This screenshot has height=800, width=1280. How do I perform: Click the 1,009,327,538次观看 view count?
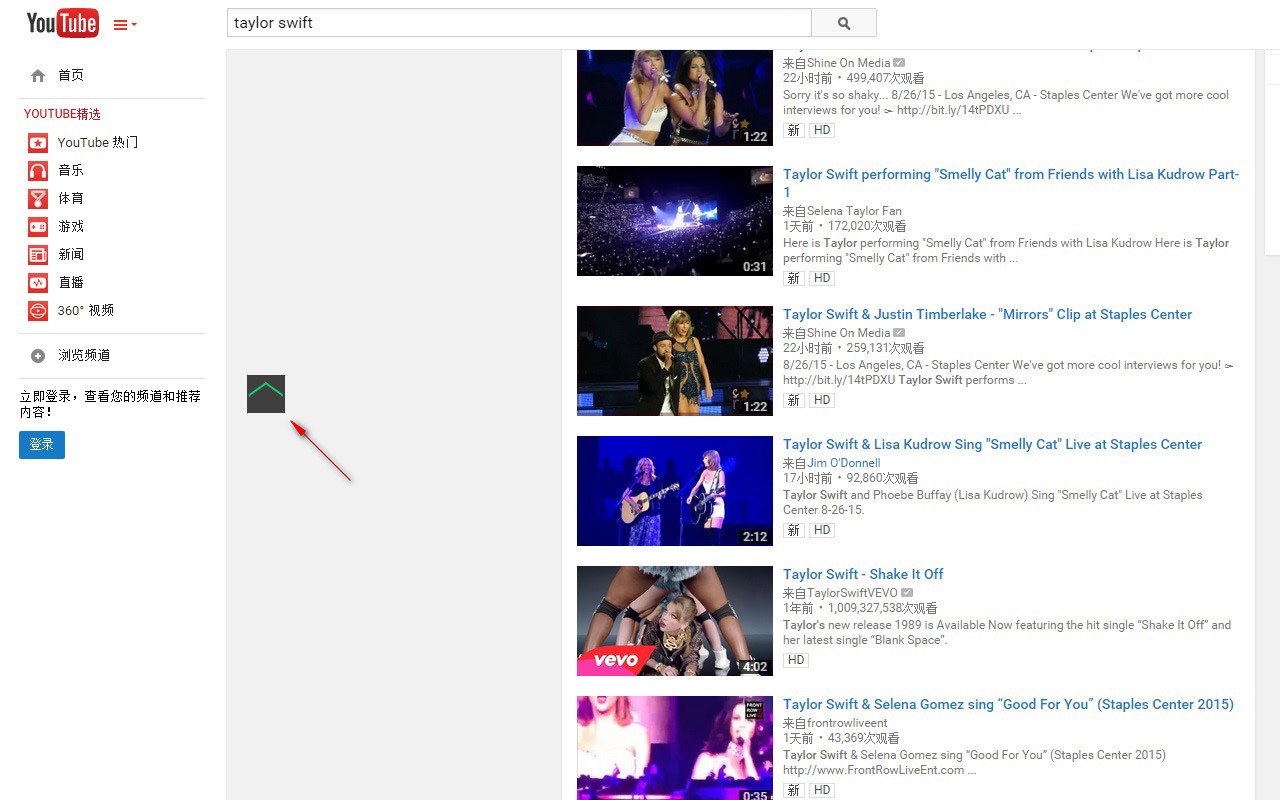[x=884, y=608]
